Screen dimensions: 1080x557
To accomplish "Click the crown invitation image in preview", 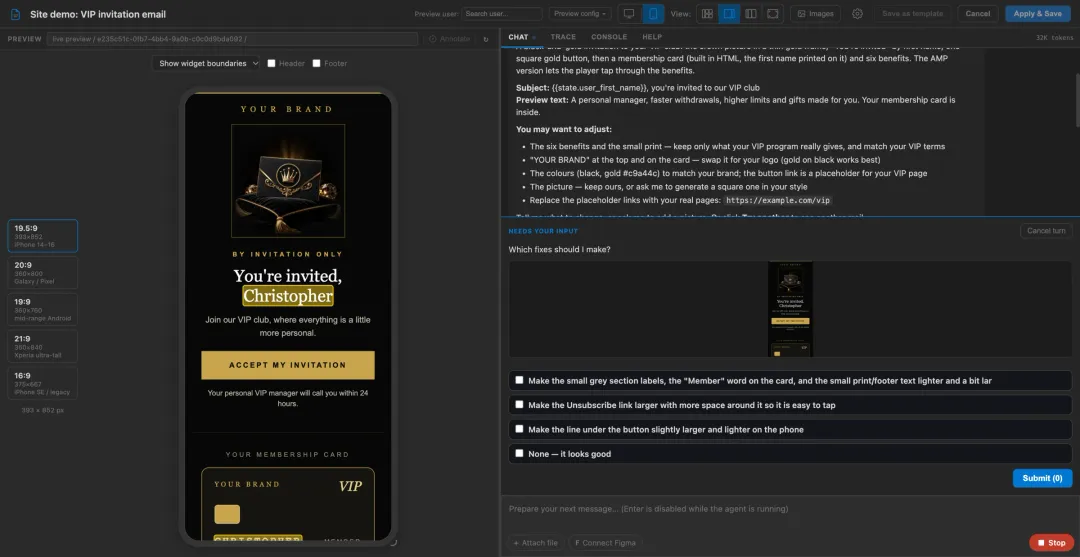I will 288,180.
